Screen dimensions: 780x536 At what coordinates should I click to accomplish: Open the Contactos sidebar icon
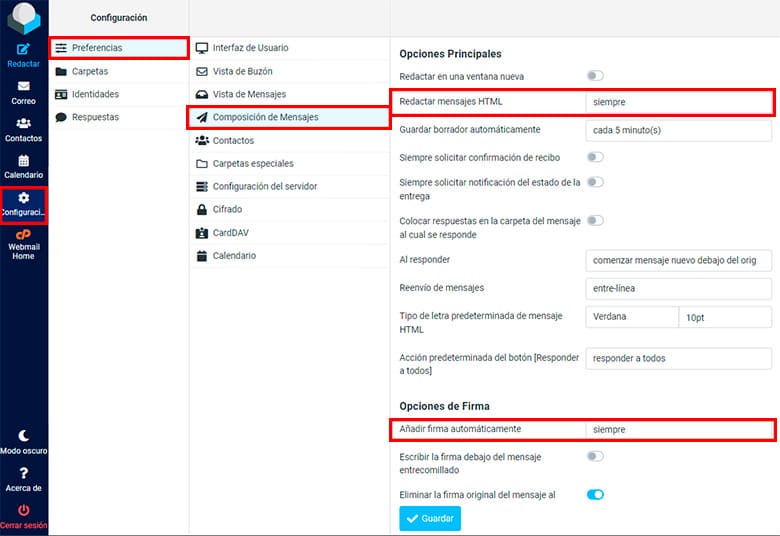24,124
